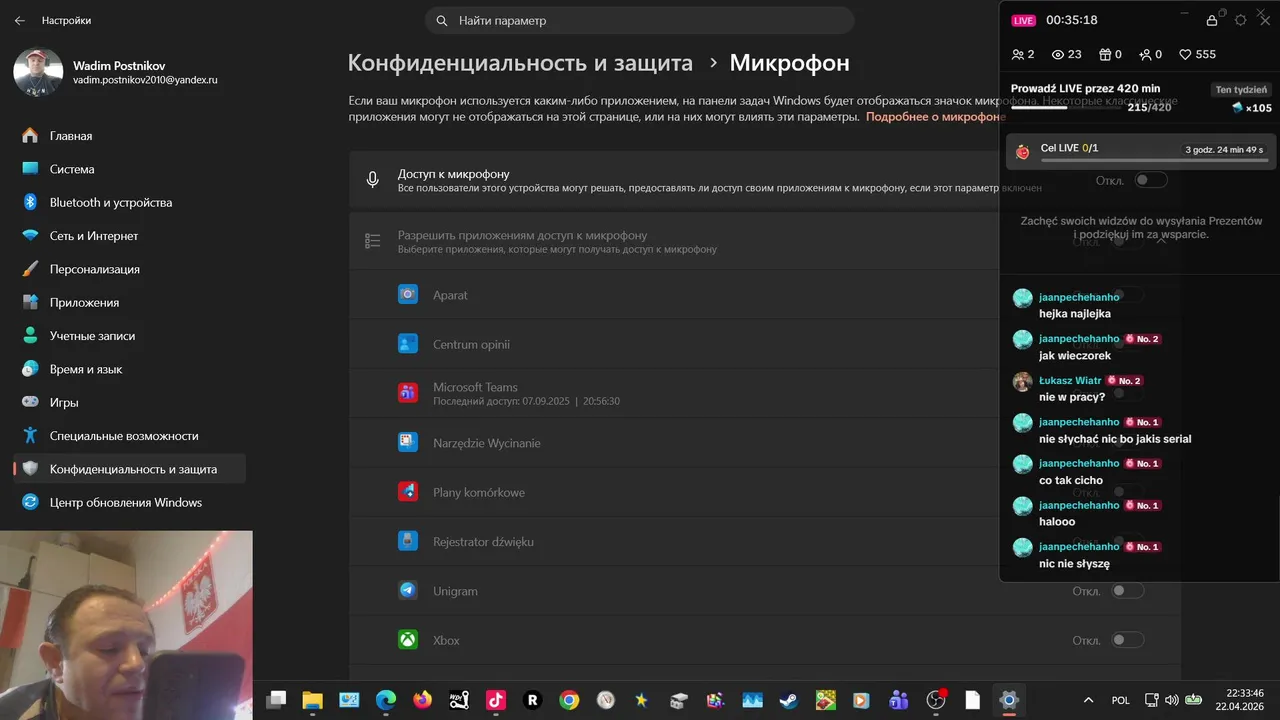Image resolution: width=1280 pixels, height=720 pixels.
Task: Open TikTok from the taskbar
Action: (x=496, y=700)
